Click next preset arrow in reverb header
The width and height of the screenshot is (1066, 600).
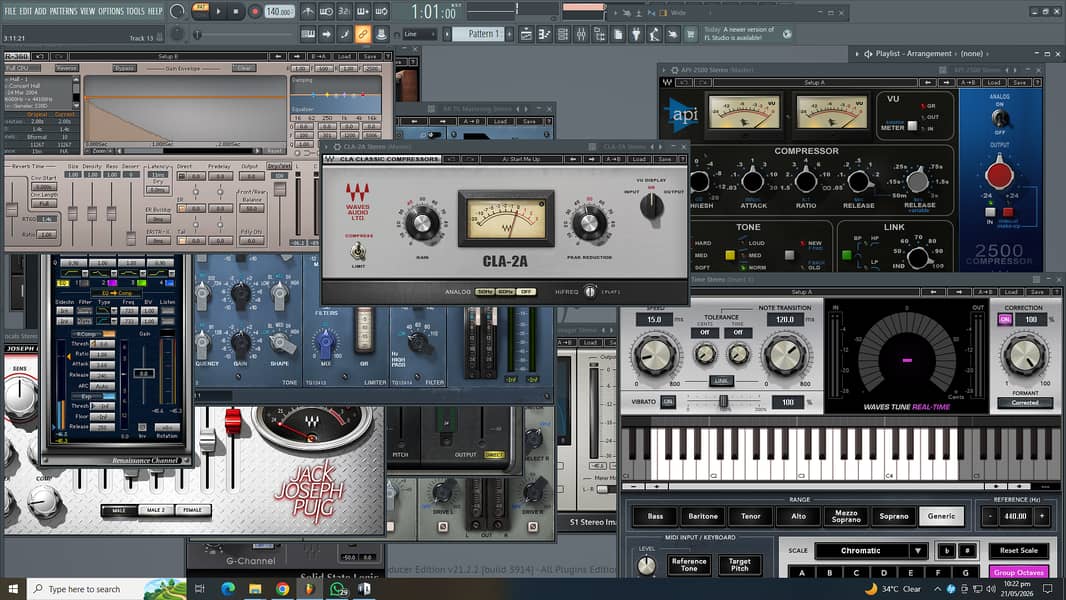[x=296, y=56]
